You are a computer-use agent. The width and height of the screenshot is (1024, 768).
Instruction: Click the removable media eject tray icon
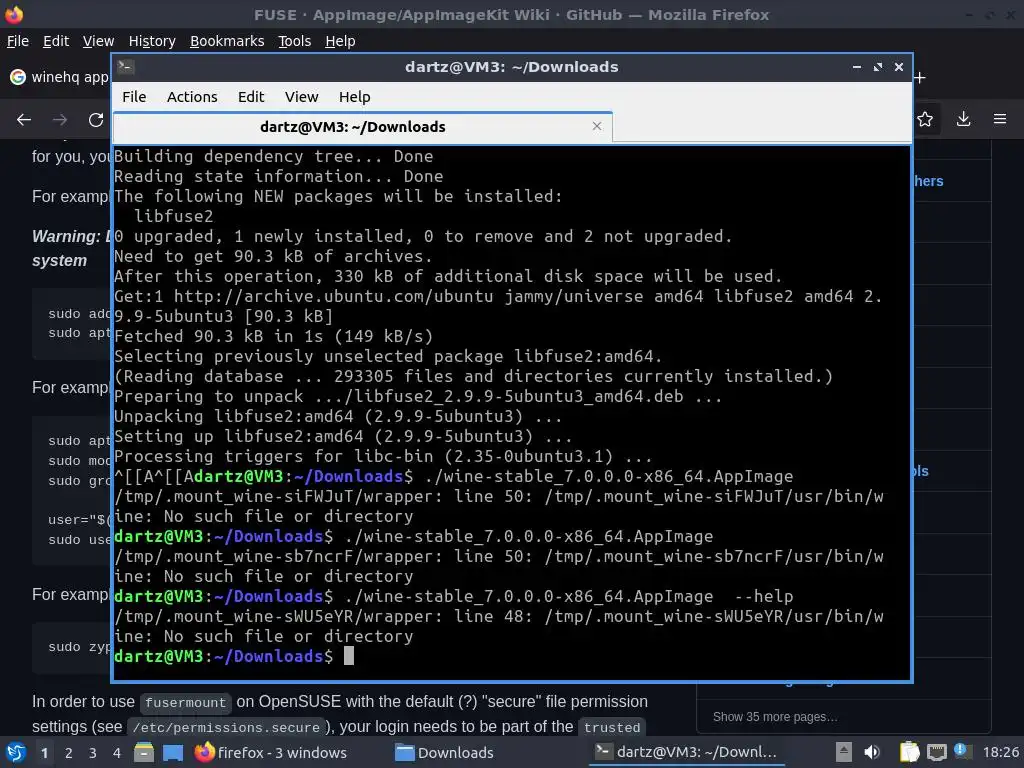(844, 752)
